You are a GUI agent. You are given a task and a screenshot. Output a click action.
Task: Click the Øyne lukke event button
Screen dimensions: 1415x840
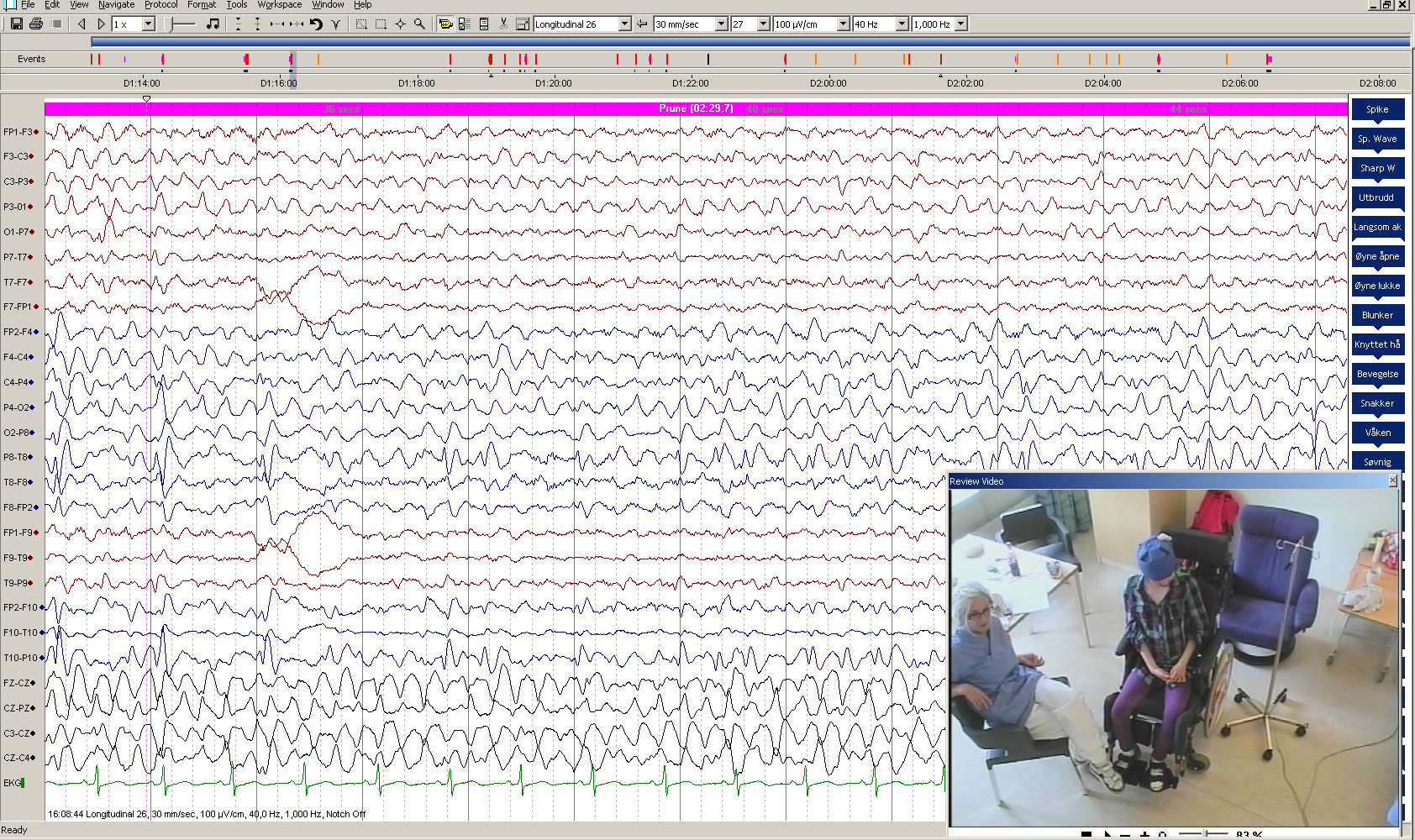click(1377, 286)
